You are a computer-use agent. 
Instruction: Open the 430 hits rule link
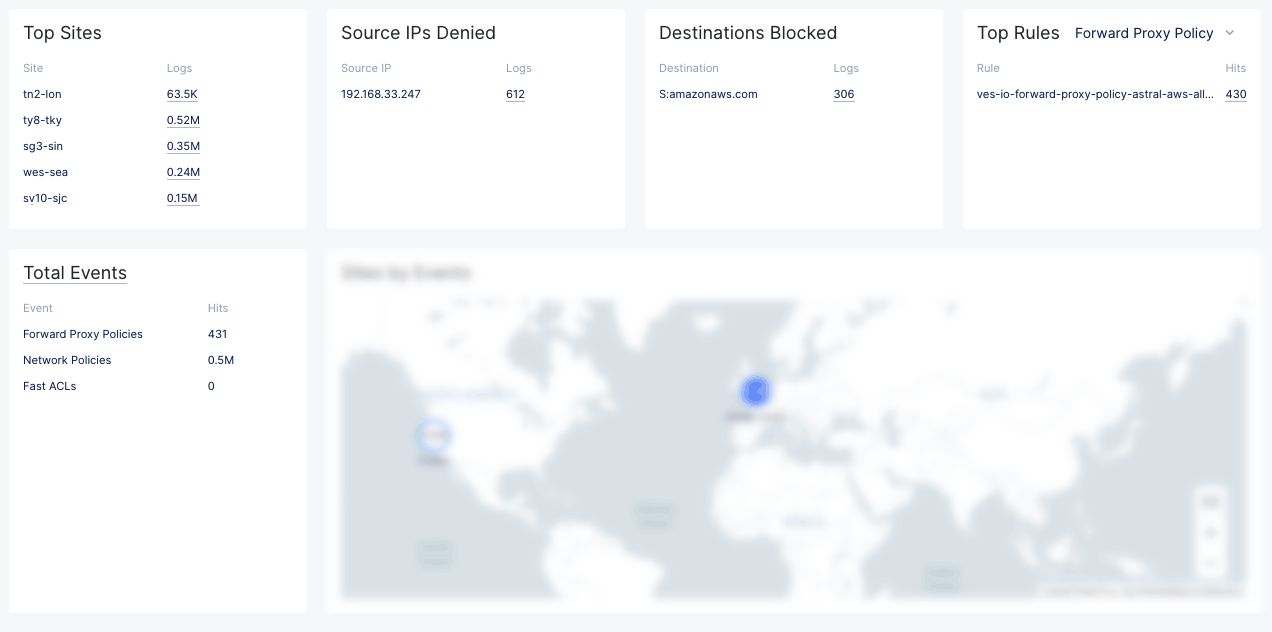tap(1235, 94)
